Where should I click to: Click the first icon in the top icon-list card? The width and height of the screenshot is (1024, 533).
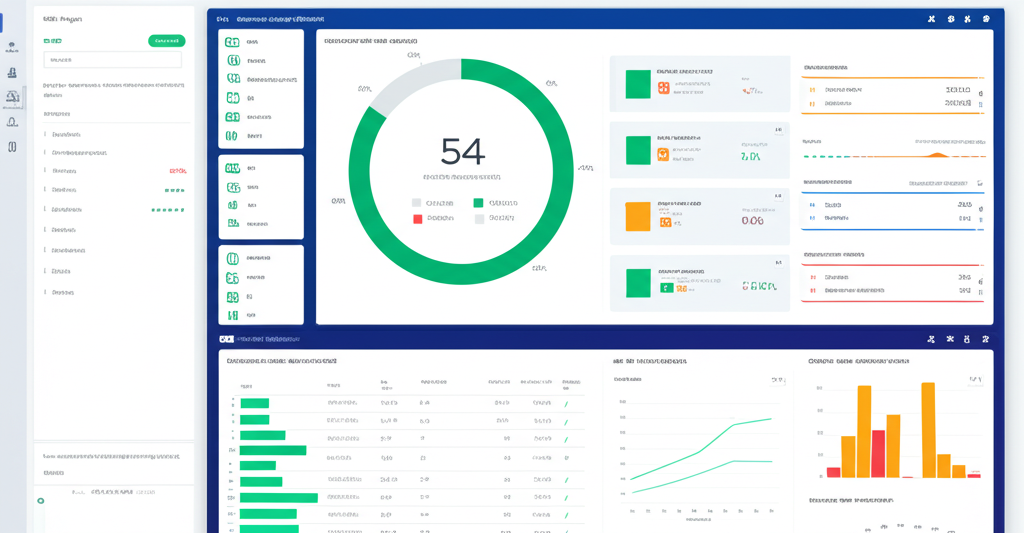tap(232, 42)
